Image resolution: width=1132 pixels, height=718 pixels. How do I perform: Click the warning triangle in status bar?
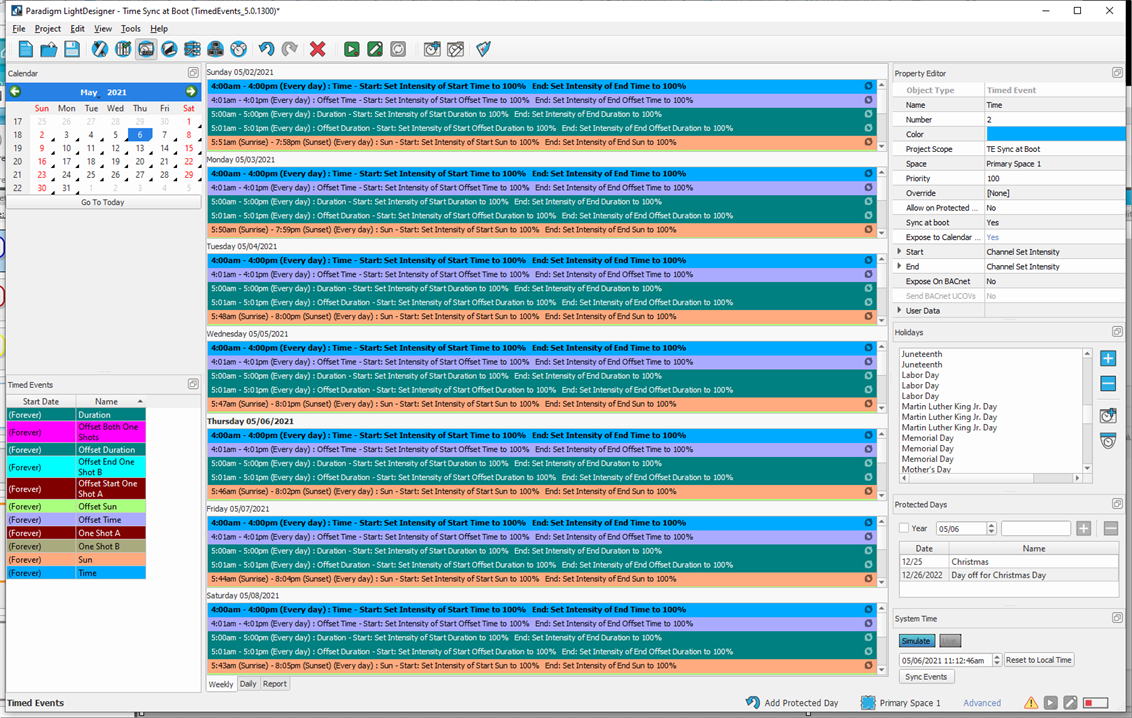pyautogui.click(x=1030, y=703)
